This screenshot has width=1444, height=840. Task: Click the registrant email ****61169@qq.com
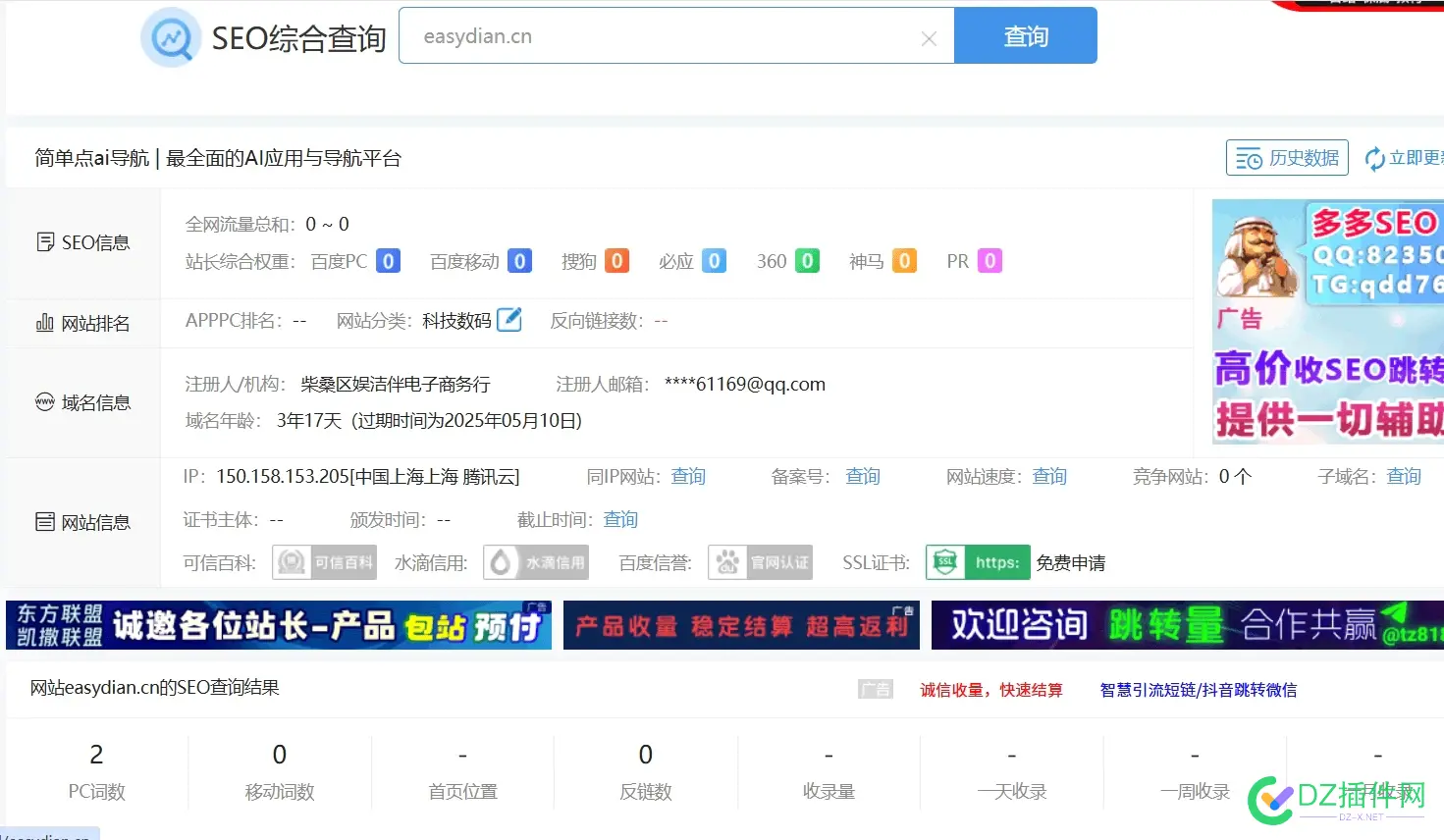tap(745, 385)
